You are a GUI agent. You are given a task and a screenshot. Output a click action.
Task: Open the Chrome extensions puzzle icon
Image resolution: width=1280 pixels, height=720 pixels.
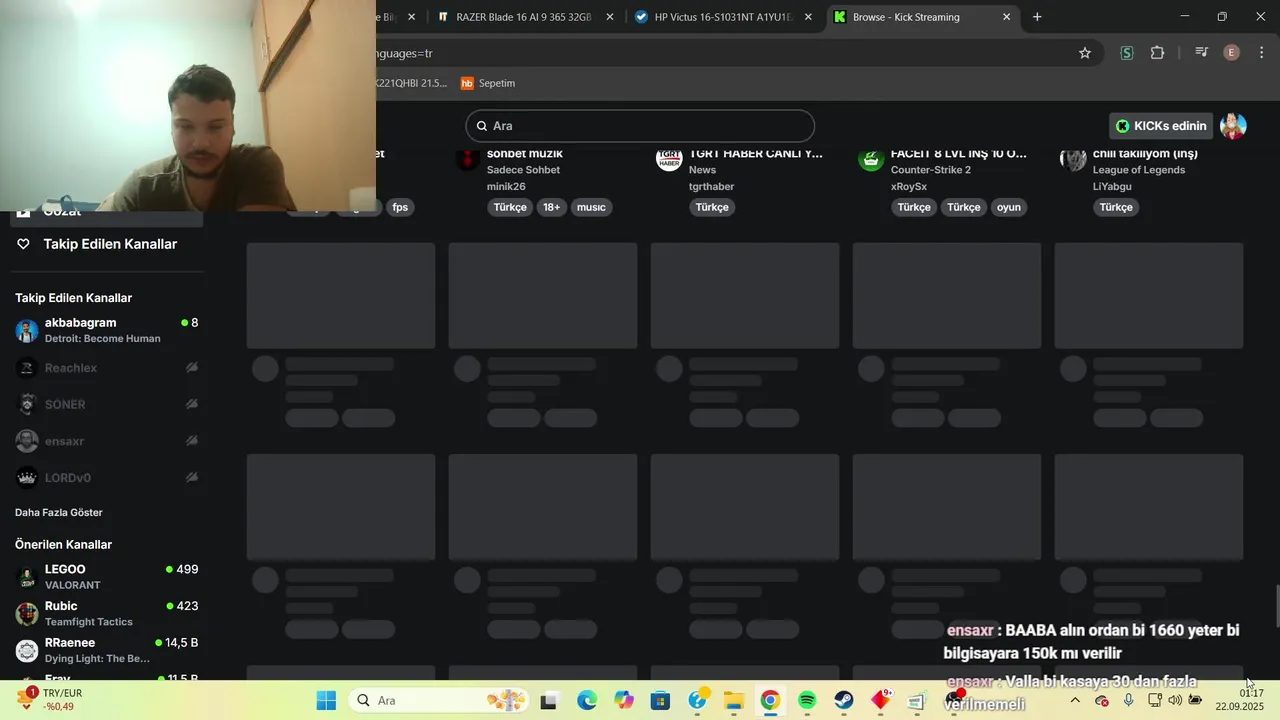[x=1158, y=53]
